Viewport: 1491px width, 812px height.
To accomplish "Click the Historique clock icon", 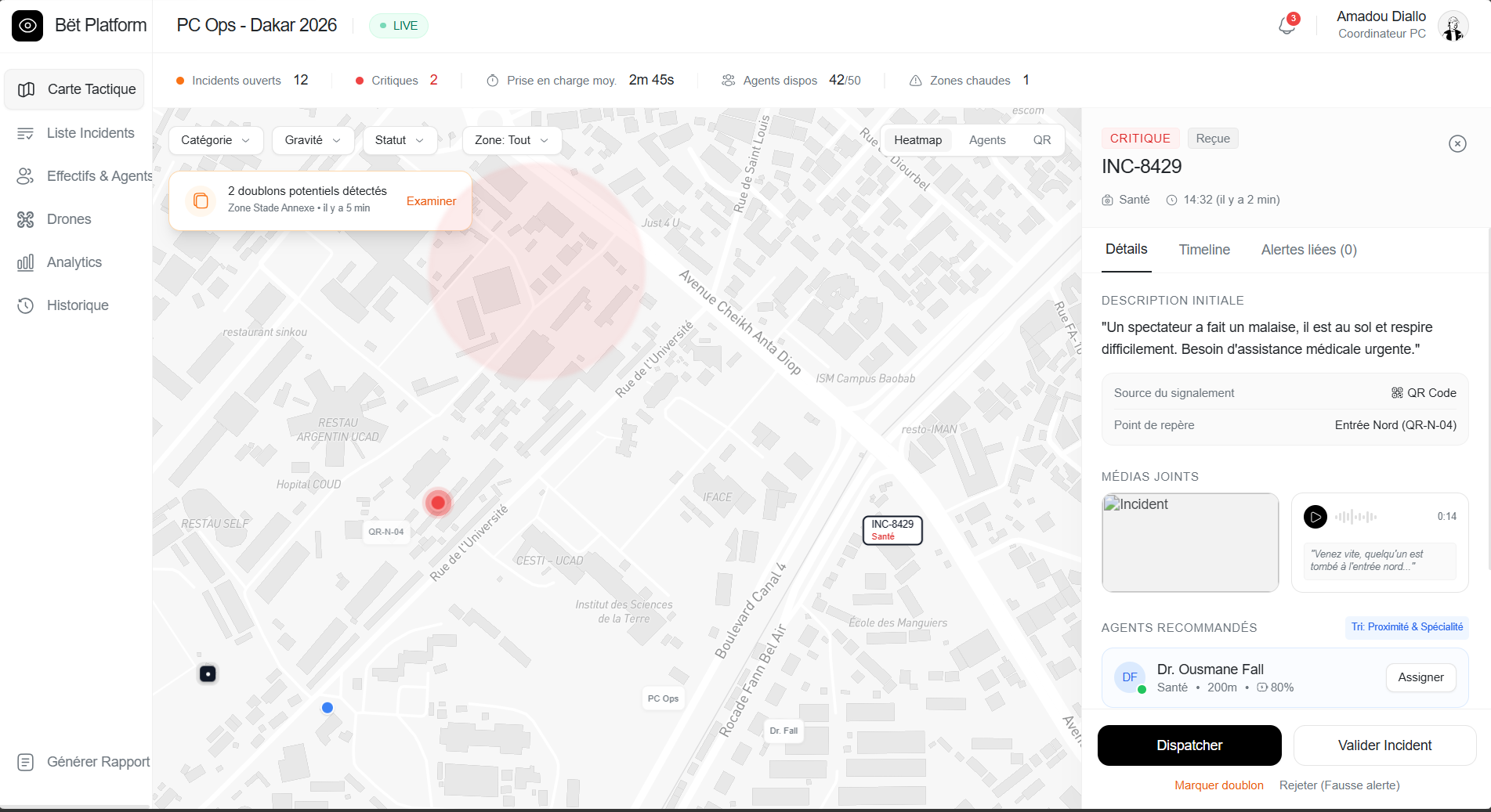I will (25, 305).
